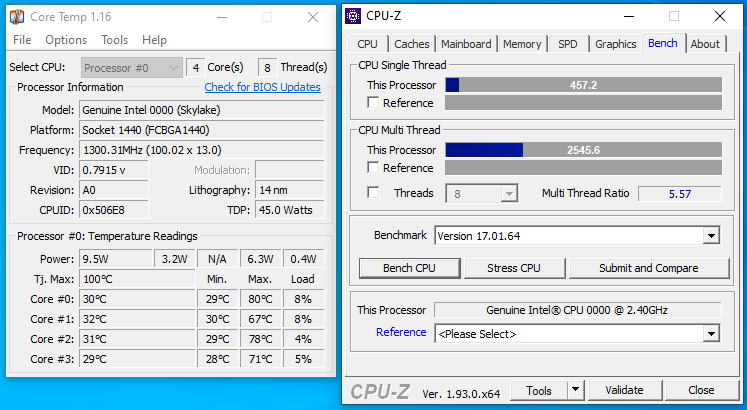Switch to the Mainboard tab
Viewport: 747px width, 410px height.
click(x=466, y=44)
